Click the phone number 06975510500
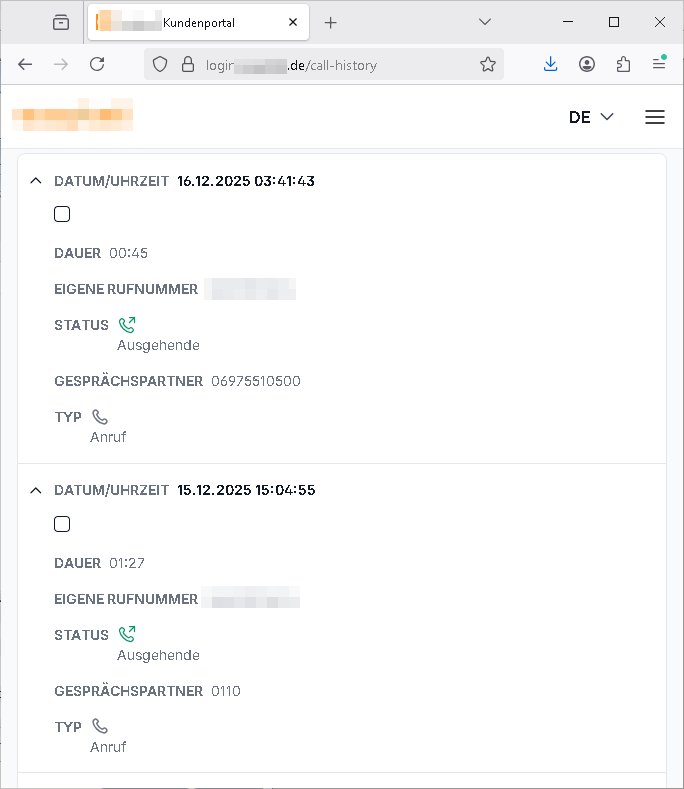 tap(256, 381)
